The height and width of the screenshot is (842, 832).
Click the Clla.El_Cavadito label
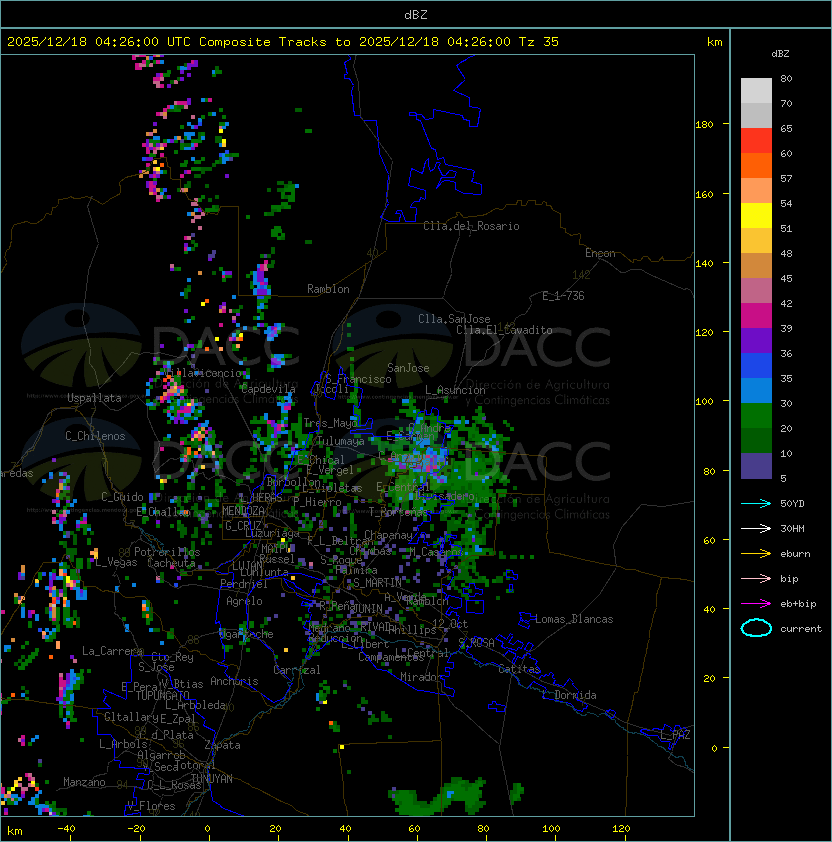[x=504, y=330]
